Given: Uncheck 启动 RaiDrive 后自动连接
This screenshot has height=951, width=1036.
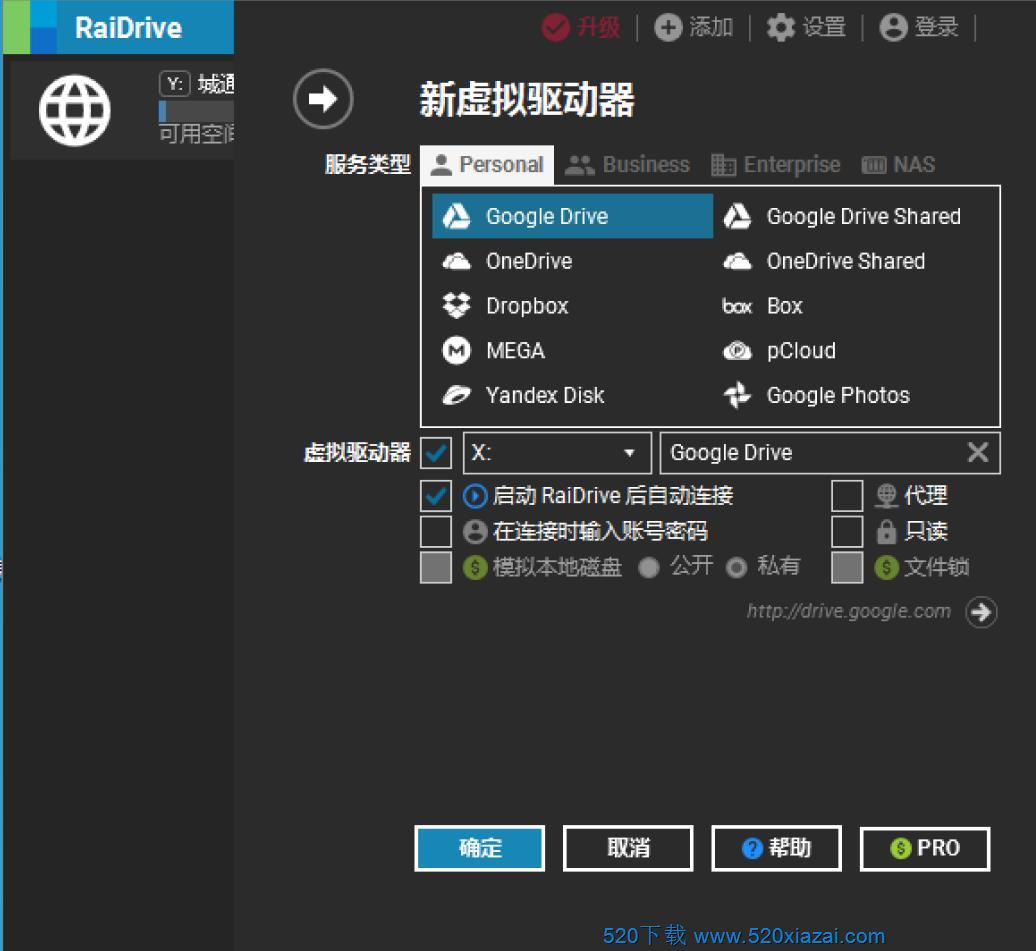Looking at the screenshot, I should (x=436, y=496).
